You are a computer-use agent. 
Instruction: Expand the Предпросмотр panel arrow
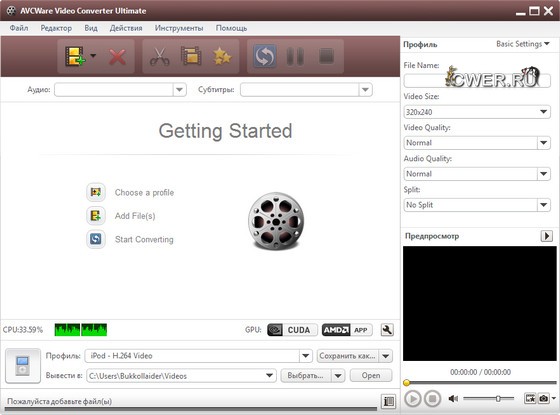(546, 236)
